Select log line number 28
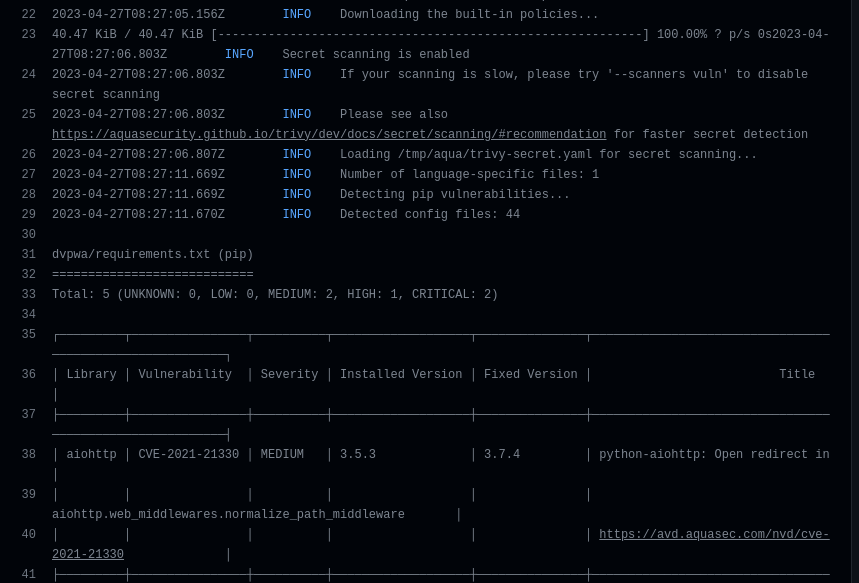Screen dimensions: 859x583 coord(28,195)
